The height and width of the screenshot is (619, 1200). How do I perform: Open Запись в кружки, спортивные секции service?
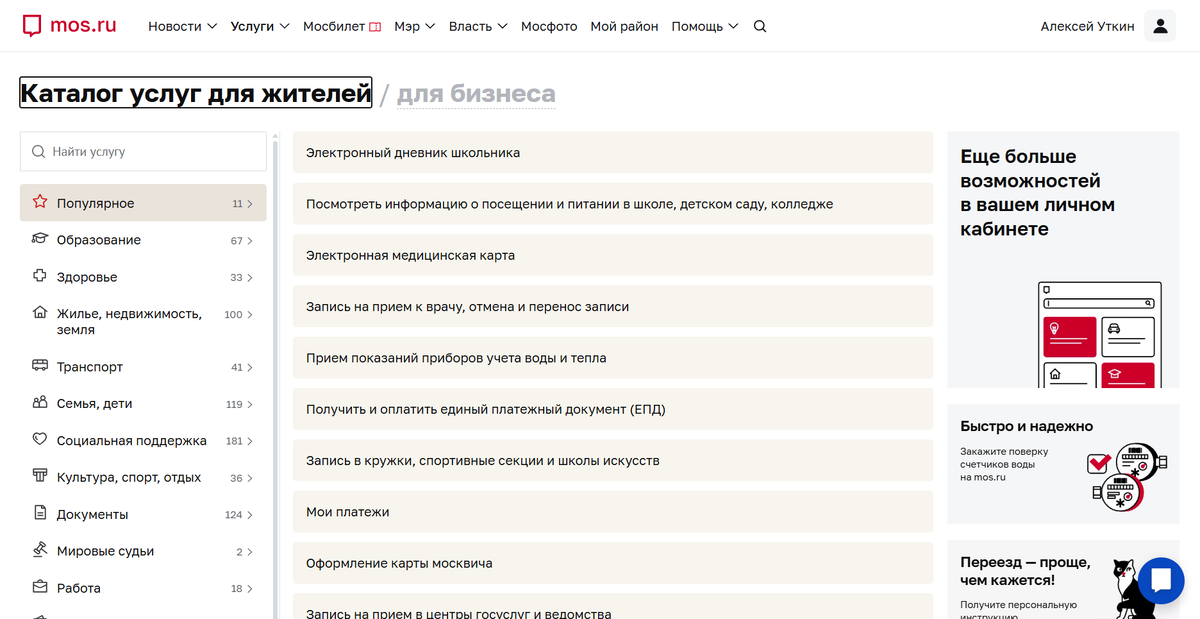click(613, 461)
